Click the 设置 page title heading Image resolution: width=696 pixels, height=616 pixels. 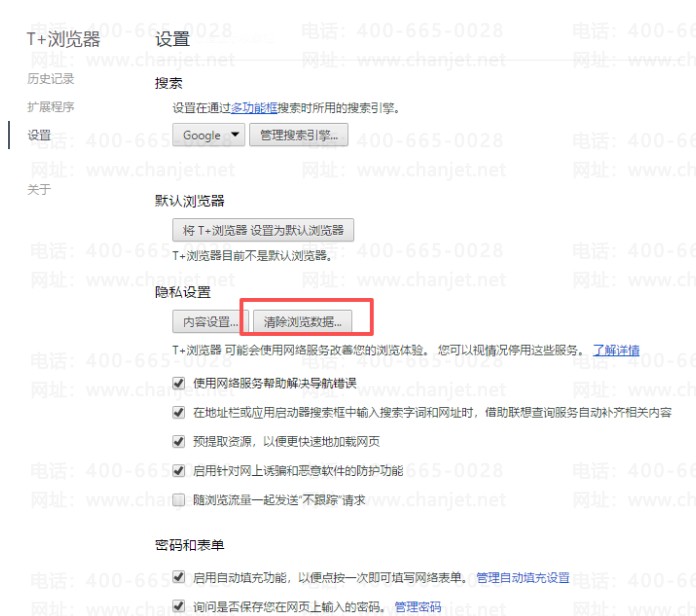(x=172, y=39)
